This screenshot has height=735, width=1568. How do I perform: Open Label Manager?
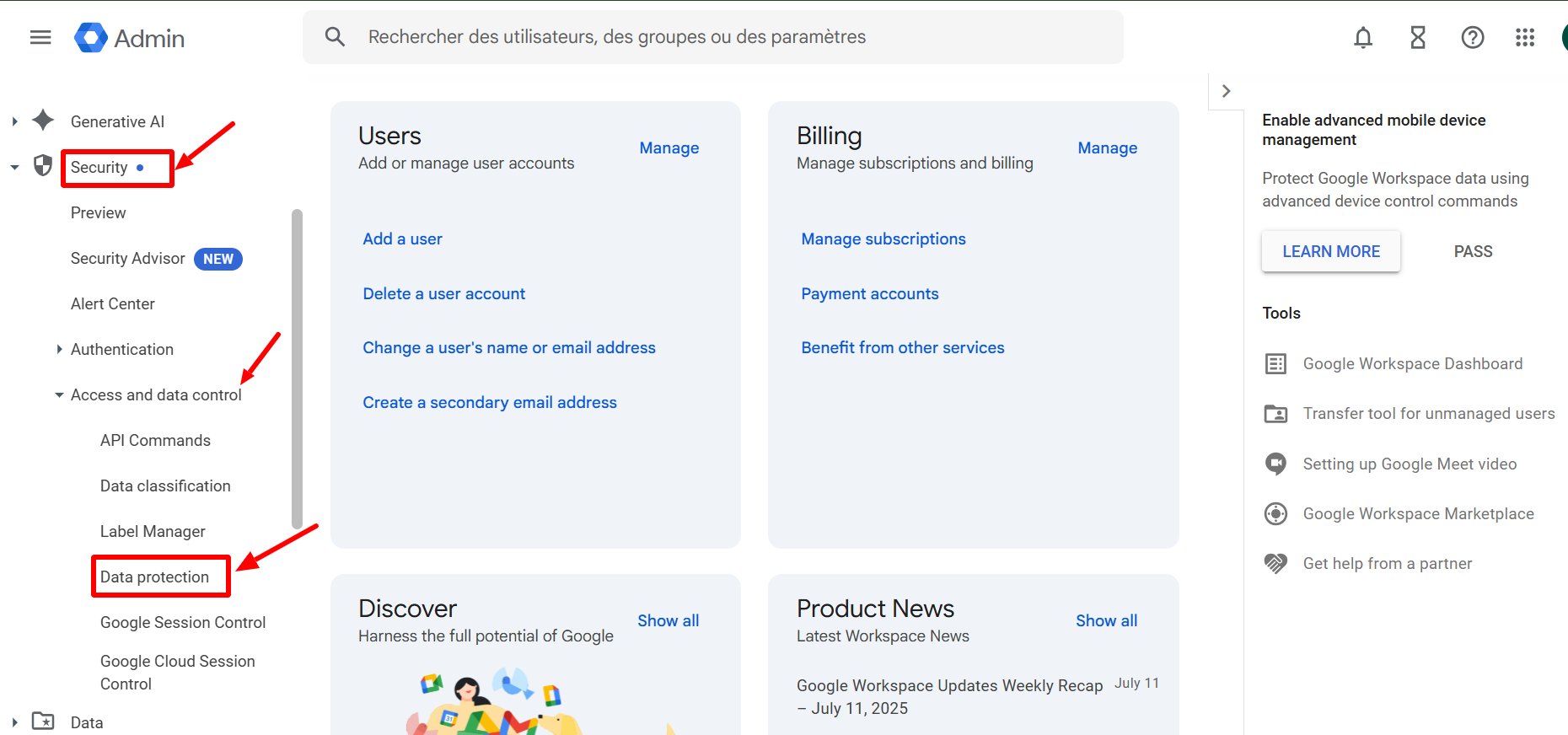click(x=153, y=531)
